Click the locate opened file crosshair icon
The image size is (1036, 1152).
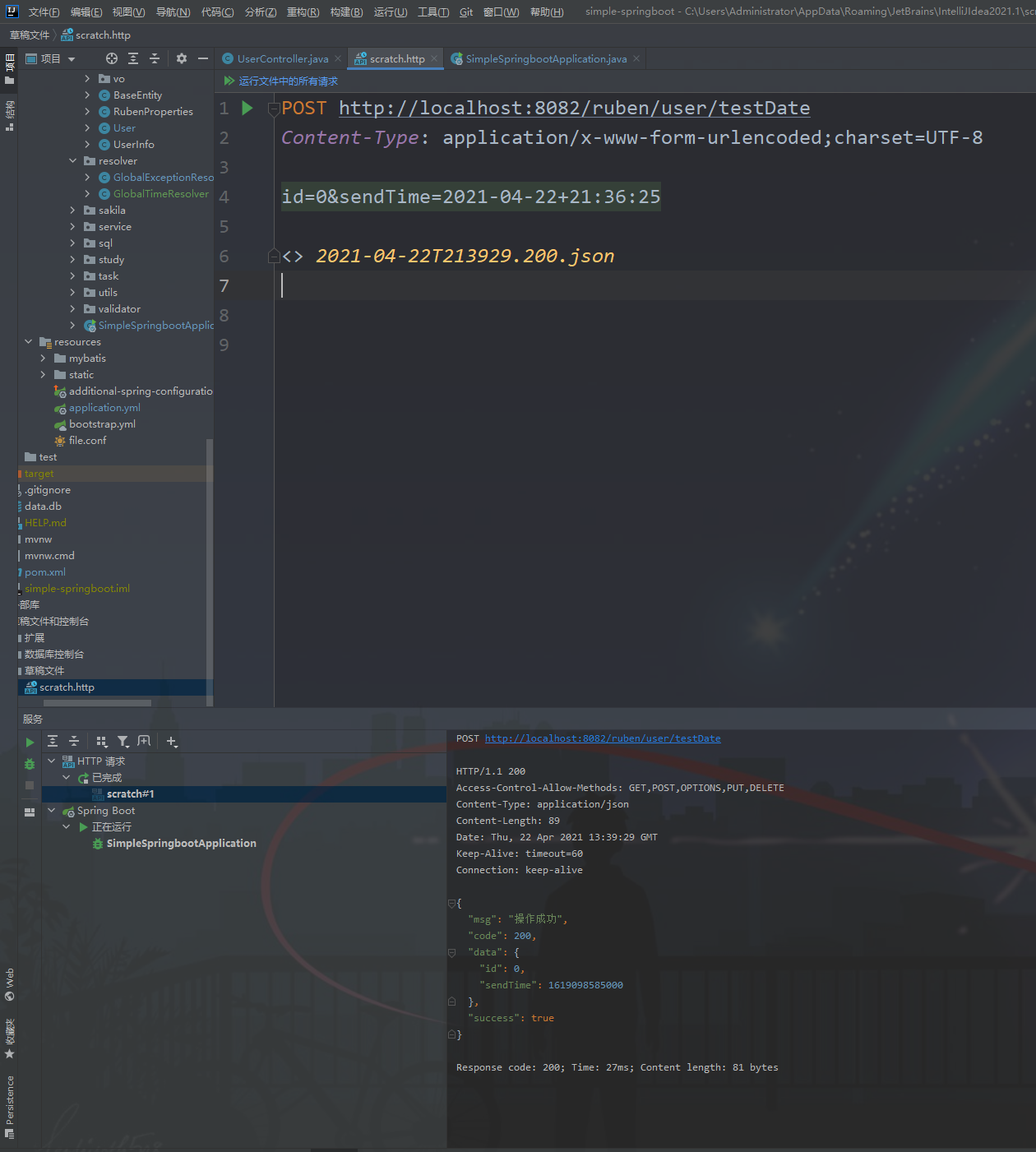(x=112, y=58)
